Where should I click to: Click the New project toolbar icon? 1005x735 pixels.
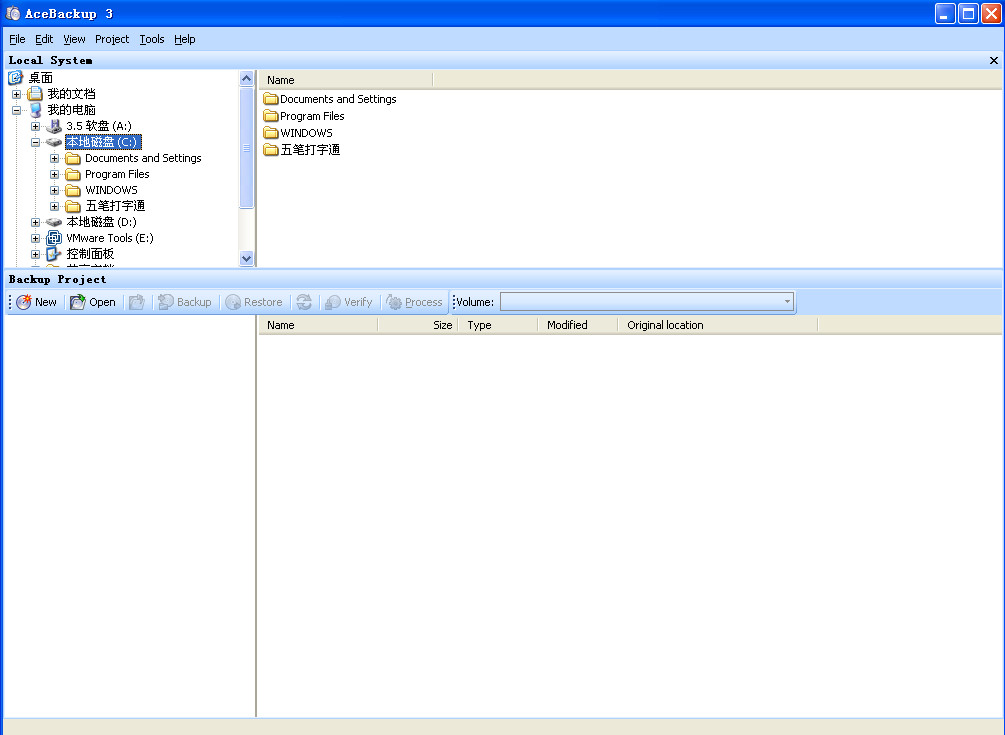[24, 302]
